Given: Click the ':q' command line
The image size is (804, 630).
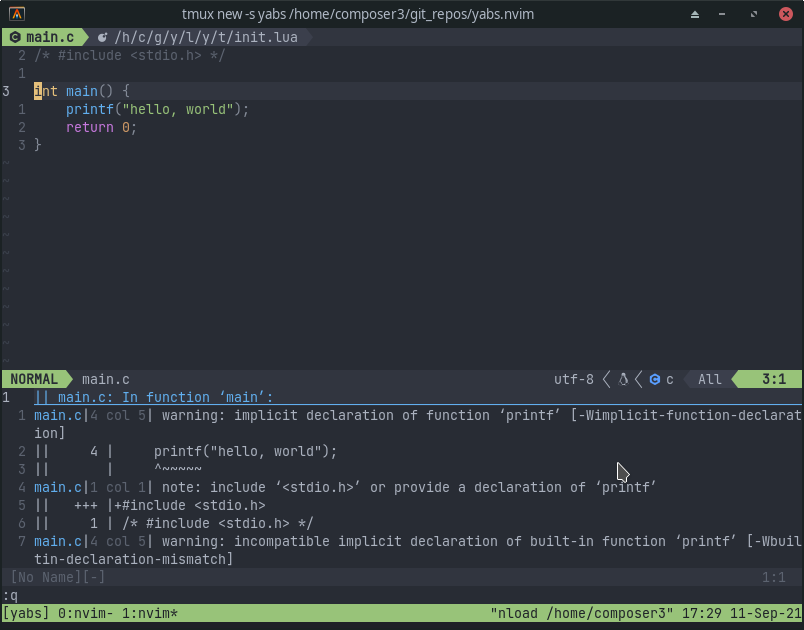Looking at the screenshot, I should click(x=10, y=596).
